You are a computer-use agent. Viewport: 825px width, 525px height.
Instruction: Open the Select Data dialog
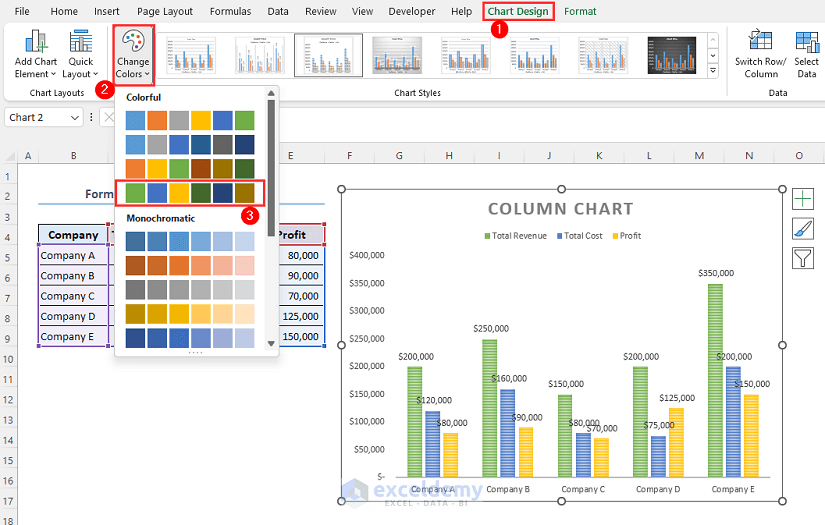[807, 55]
